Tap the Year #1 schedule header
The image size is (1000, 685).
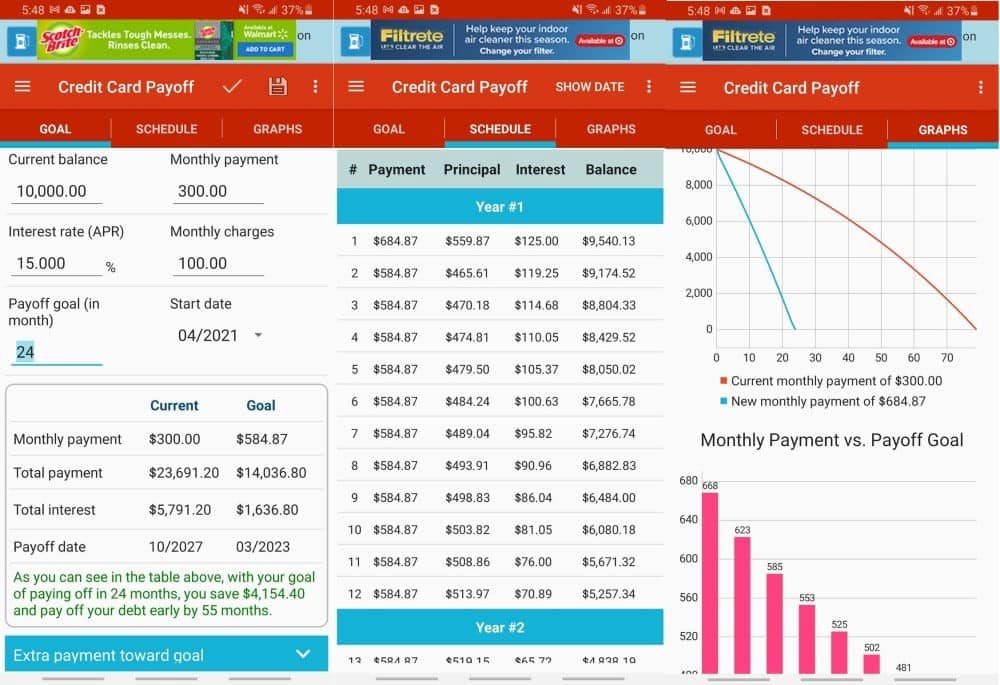click(500, 207)
